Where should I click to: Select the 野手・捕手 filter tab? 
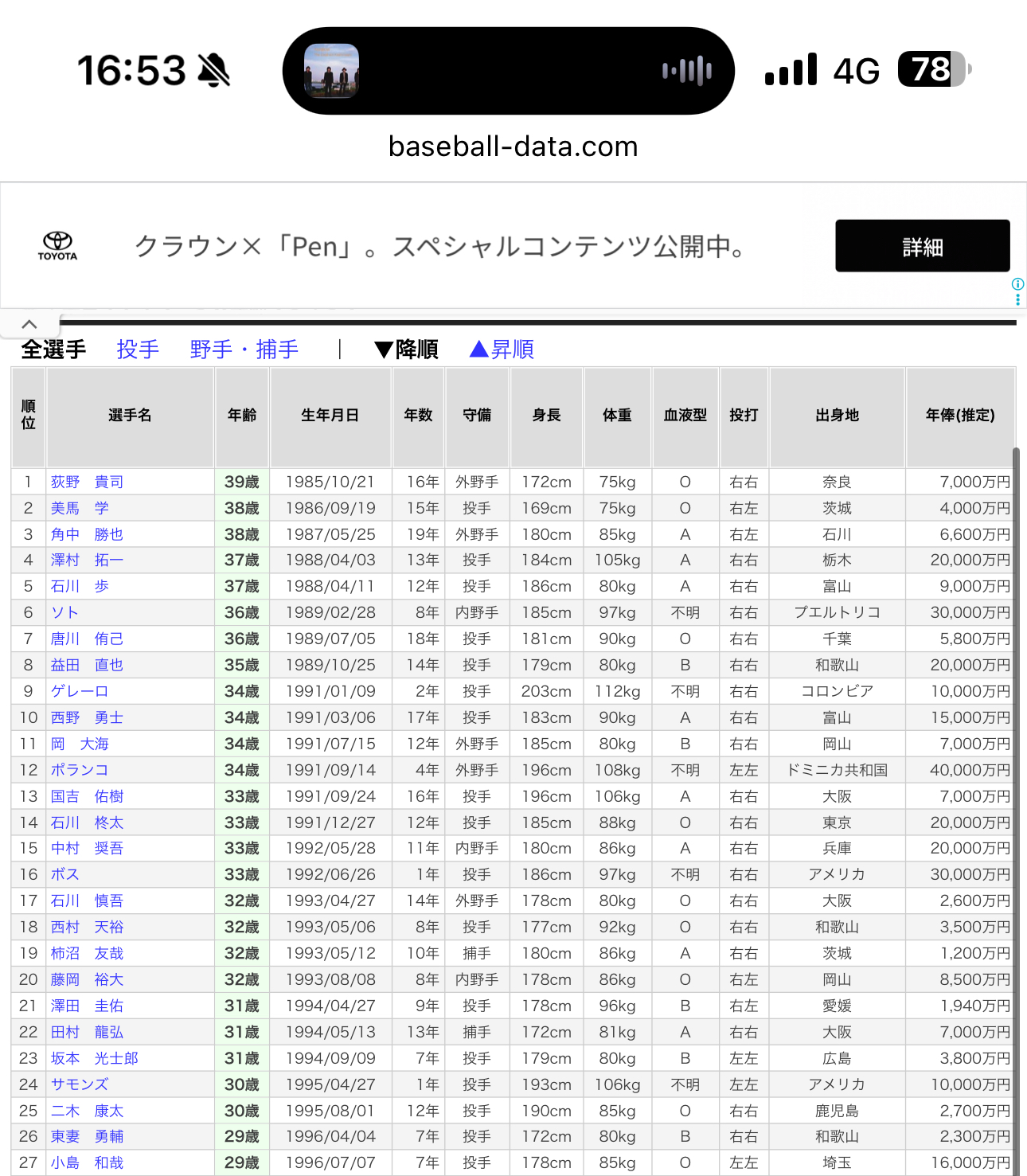coord(244,350)
